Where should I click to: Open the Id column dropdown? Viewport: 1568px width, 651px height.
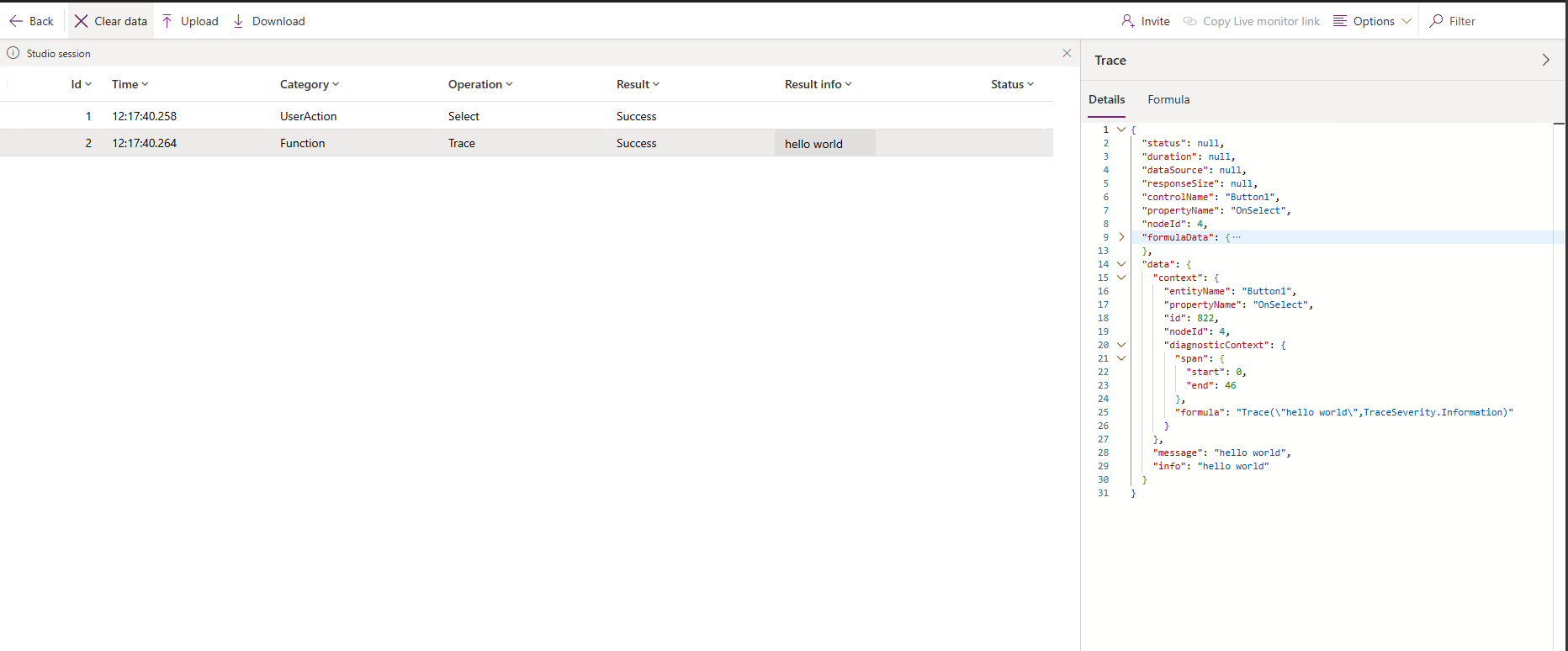click(x=88, y=84)
